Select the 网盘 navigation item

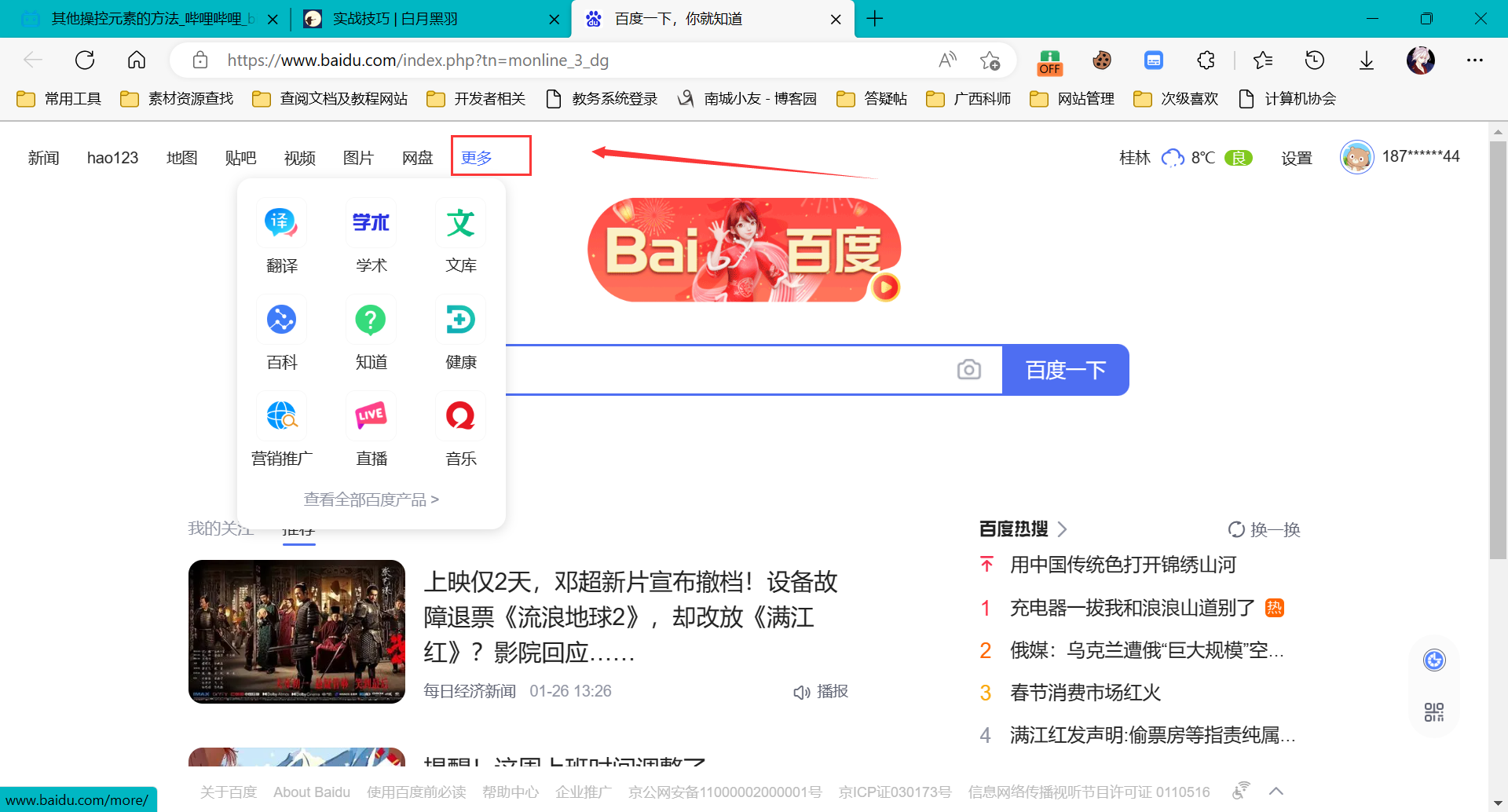tap(417, 158)
